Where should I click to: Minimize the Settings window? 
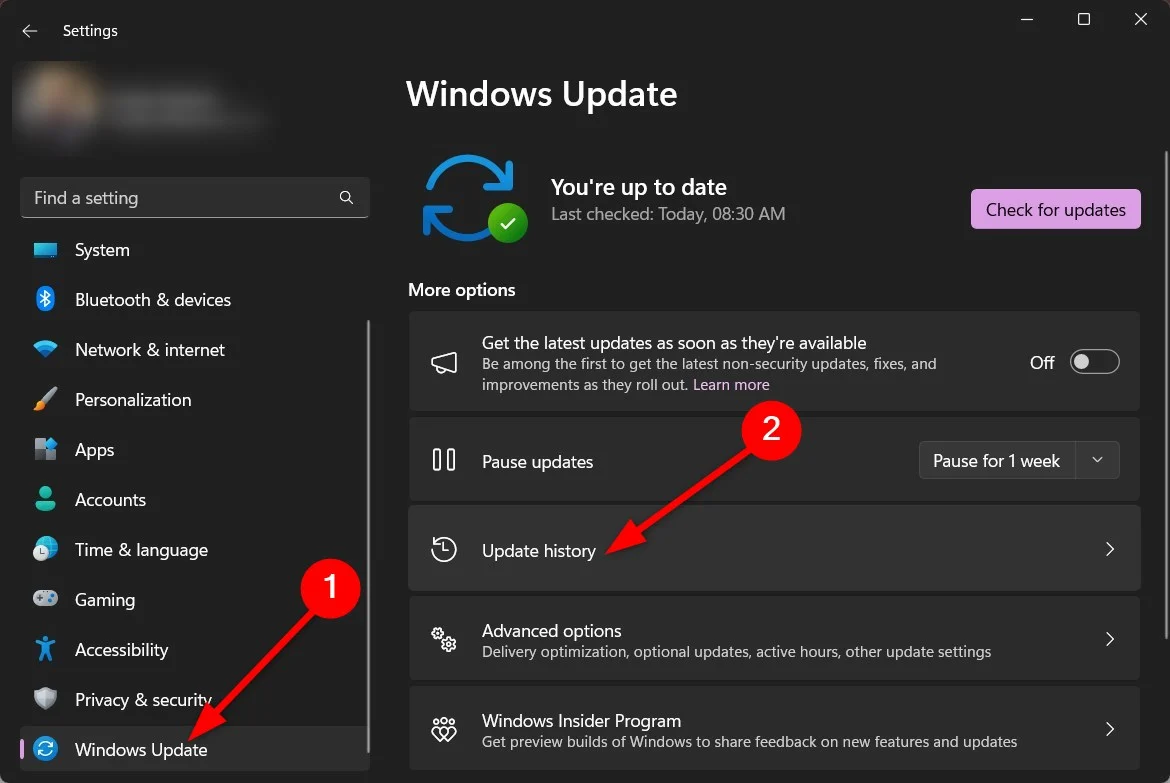point(1027,19)
